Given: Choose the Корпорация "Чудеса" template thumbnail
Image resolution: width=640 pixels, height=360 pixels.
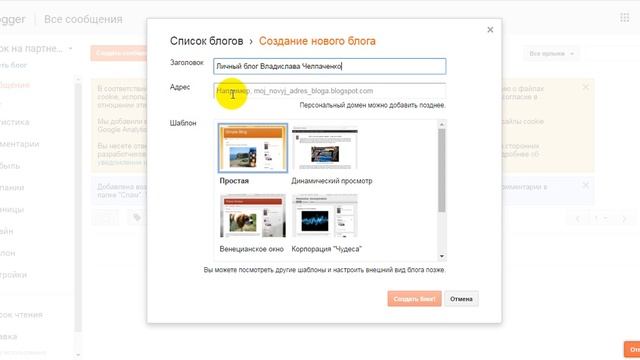Looking at the screenshot, I should tap(324, 216).
